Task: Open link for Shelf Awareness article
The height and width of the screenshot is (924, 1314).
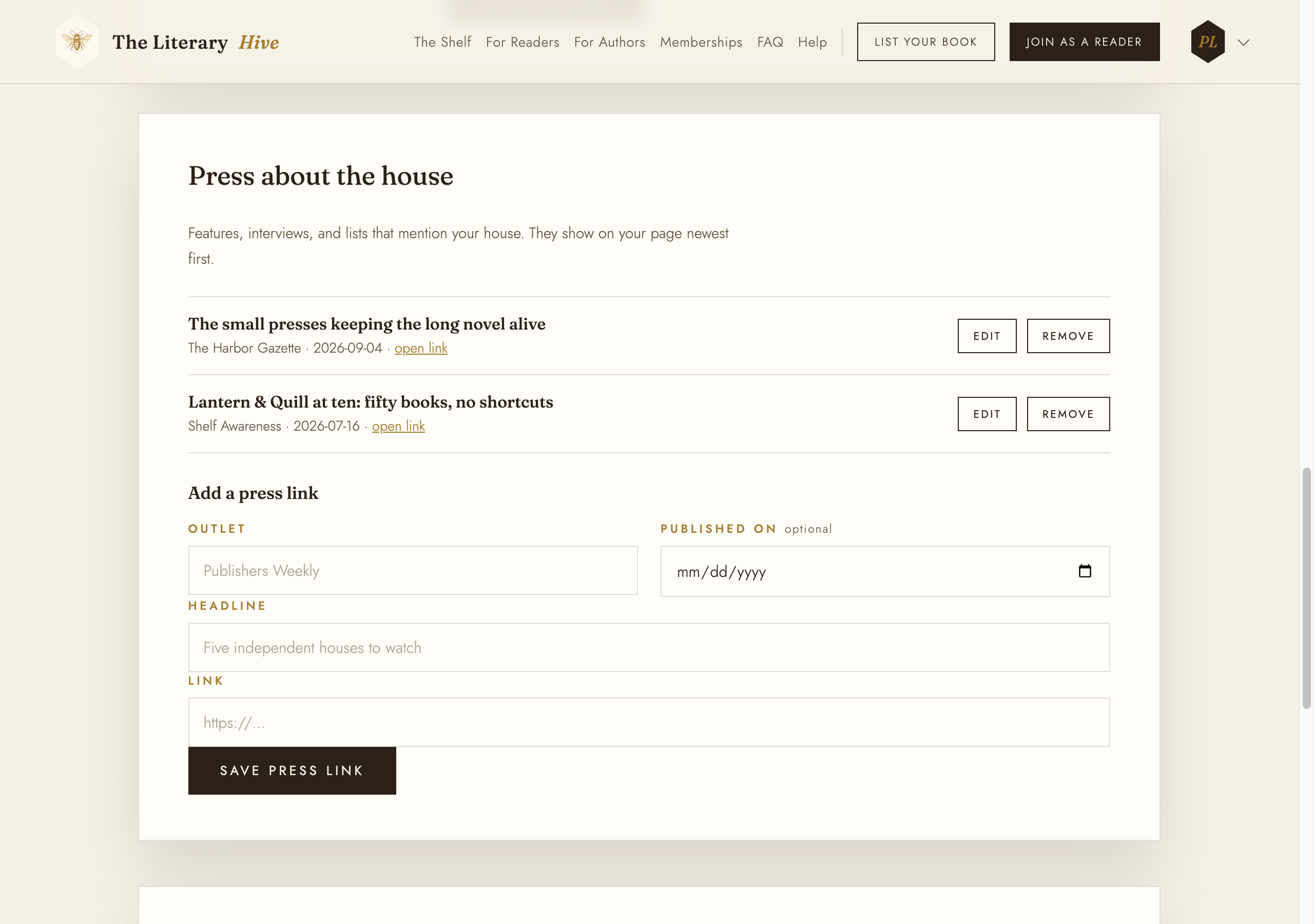Action: (x=398, y=426)
